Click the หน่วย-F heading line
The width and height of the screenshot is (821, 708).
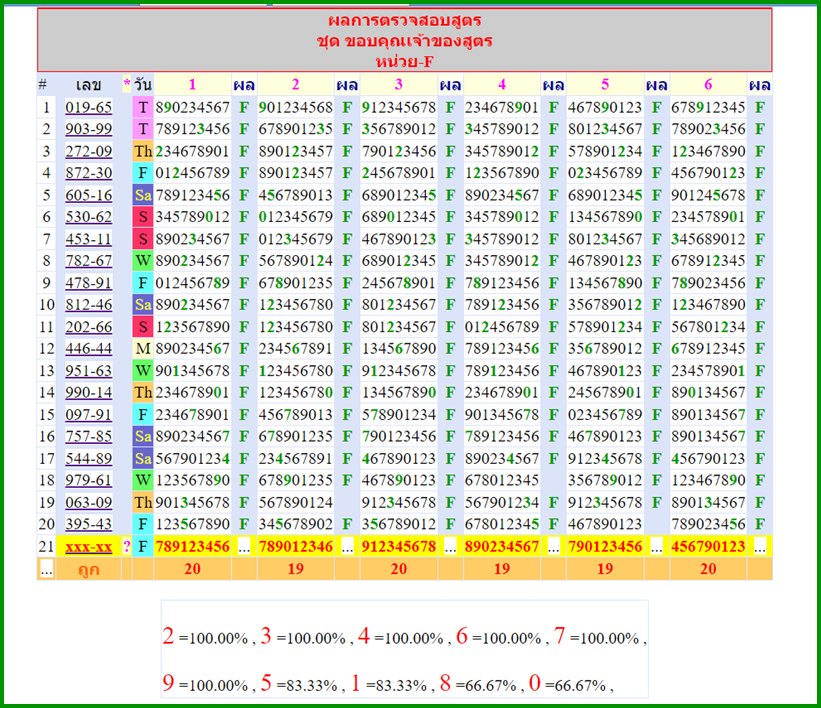pos(404,62)
